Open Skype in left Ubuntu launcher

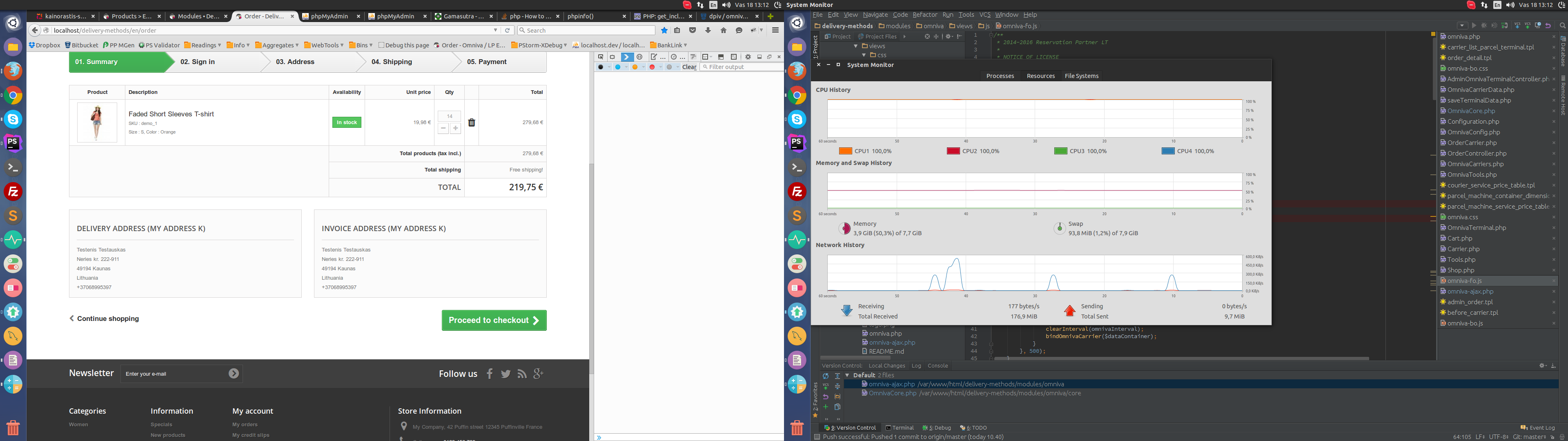point(13,119)
